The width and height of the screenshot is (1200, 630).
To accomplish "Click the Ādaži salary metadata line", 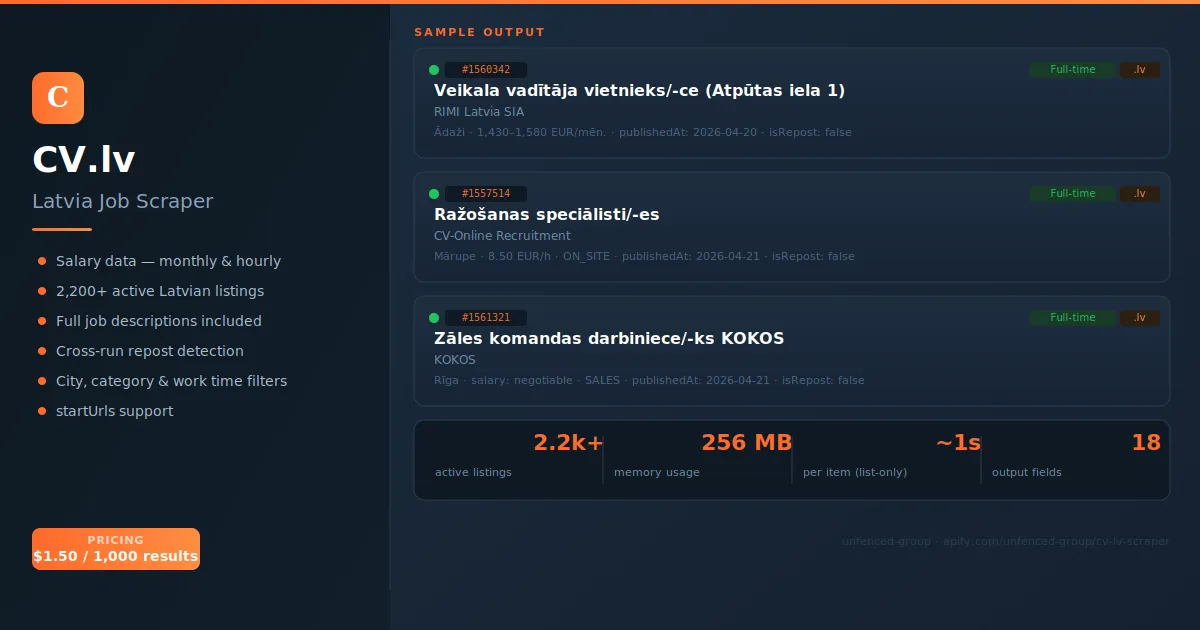I will [x=643, y=132].
